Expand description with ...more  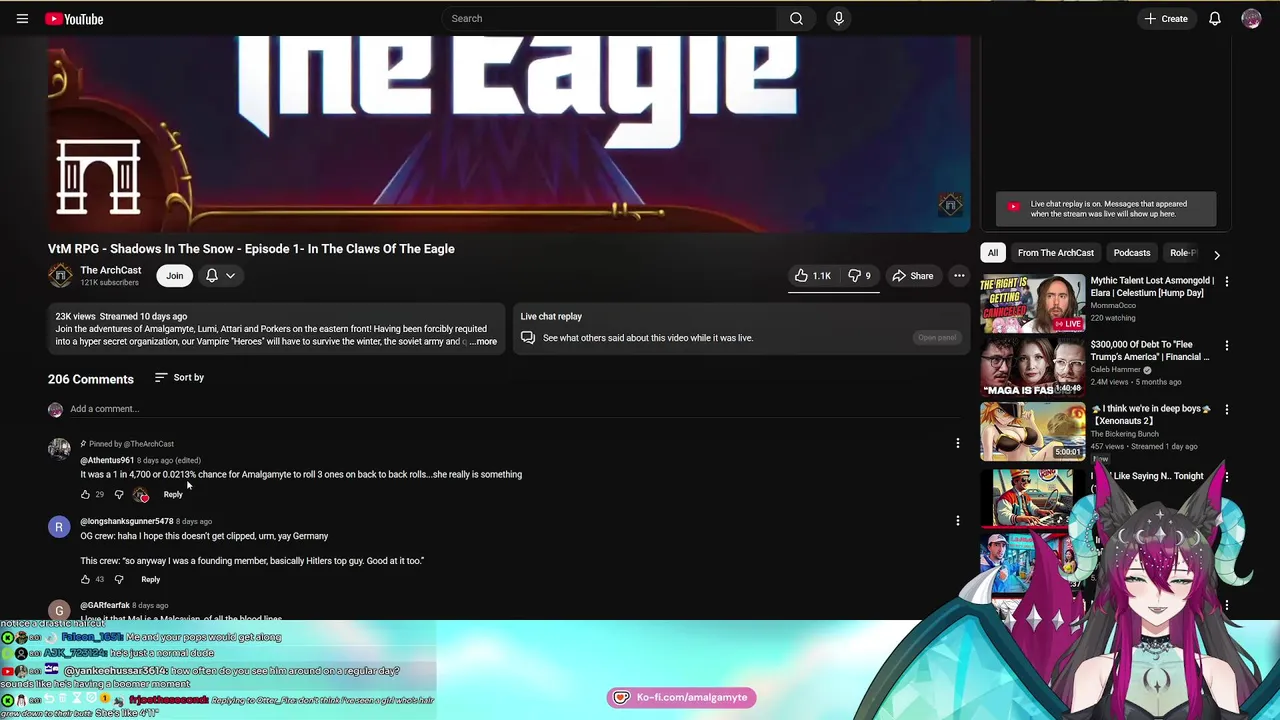coord(482,342)
